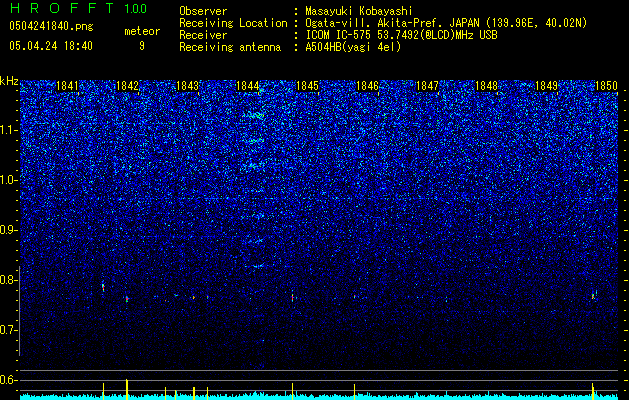This screenshot has width=629, height=400.
Task: Click the HROFFT 1.0.0 program title
Action: click(78, 8)
